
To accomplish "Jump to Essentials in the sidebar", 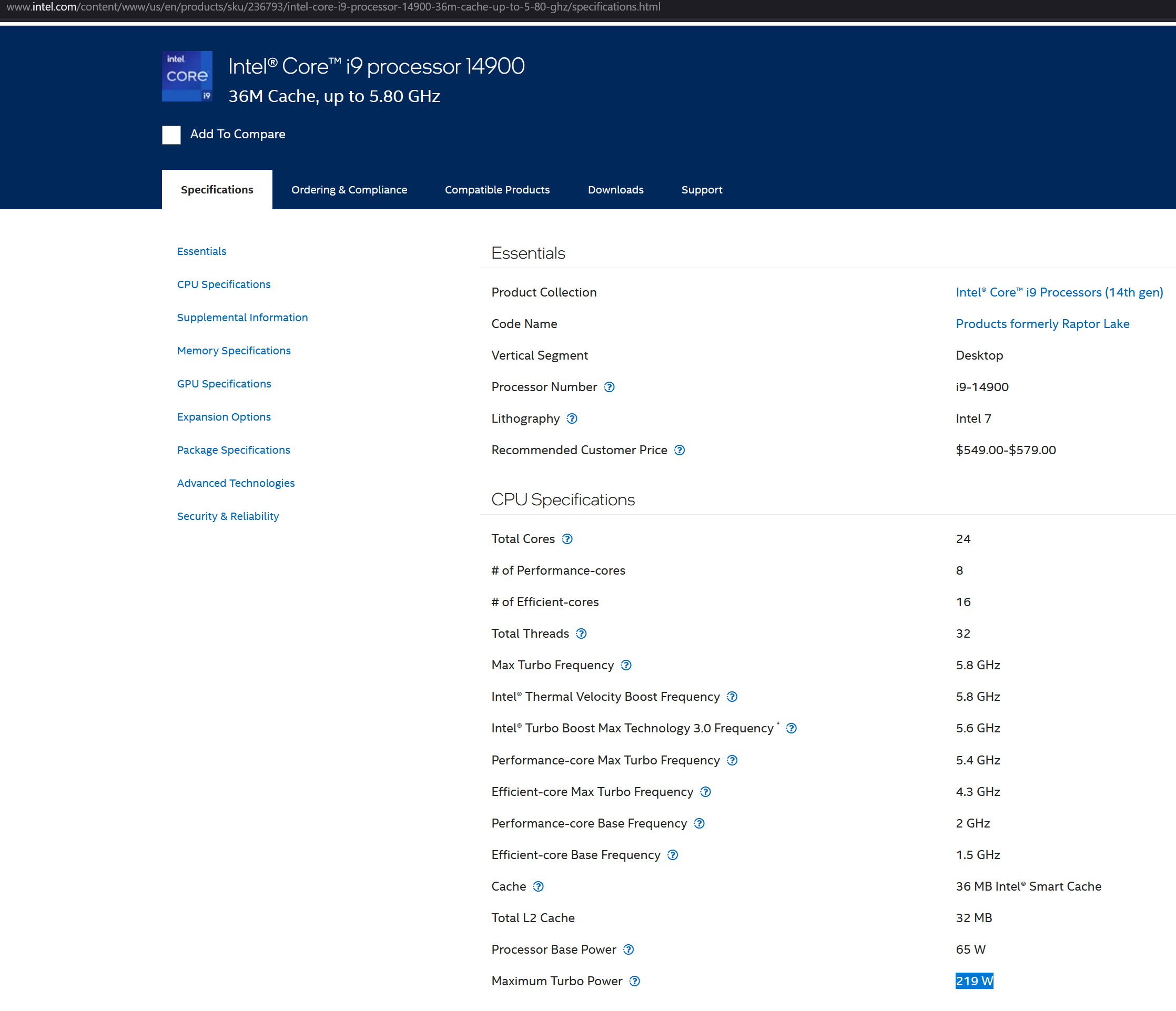I will 201,251.
